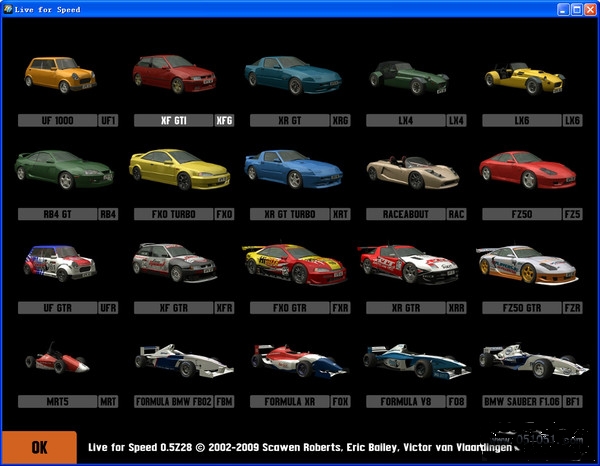Select the XR GTR race car image
600x466 pixels.
(x=408, y=264)
